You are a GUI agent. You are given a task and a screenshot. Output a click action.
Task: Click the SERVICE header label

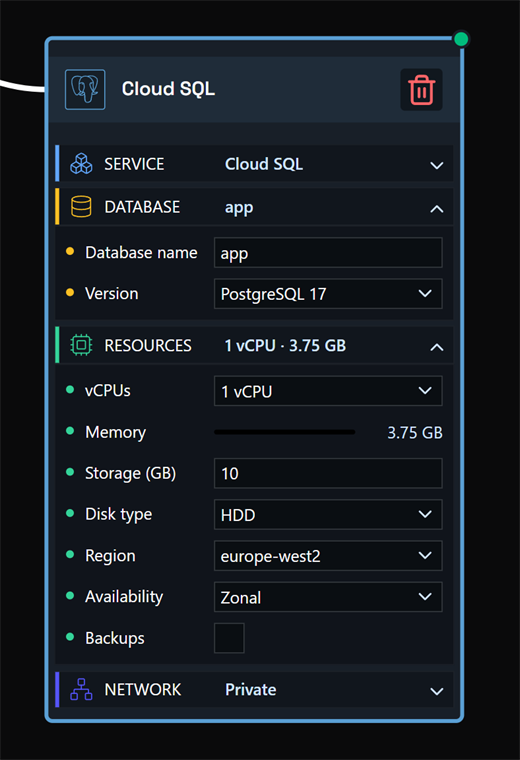click(134, 164)
